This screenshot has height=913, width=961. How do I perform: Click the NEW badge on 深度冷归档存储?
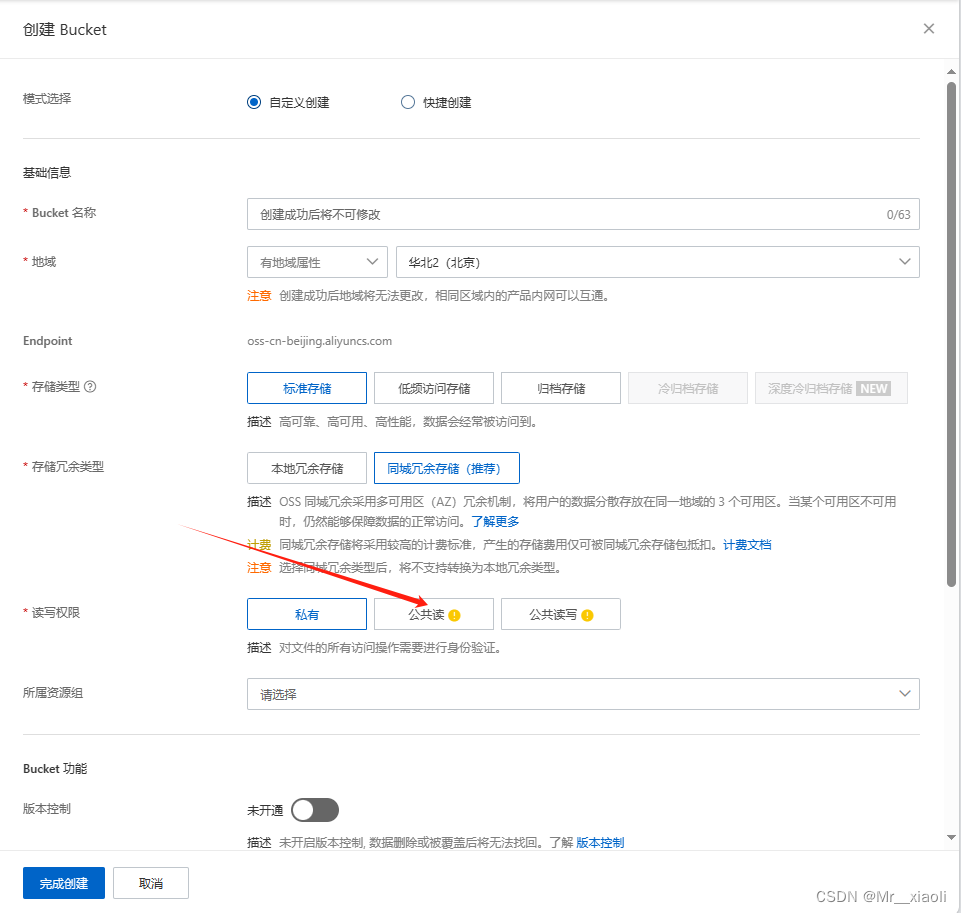(874, 387)
